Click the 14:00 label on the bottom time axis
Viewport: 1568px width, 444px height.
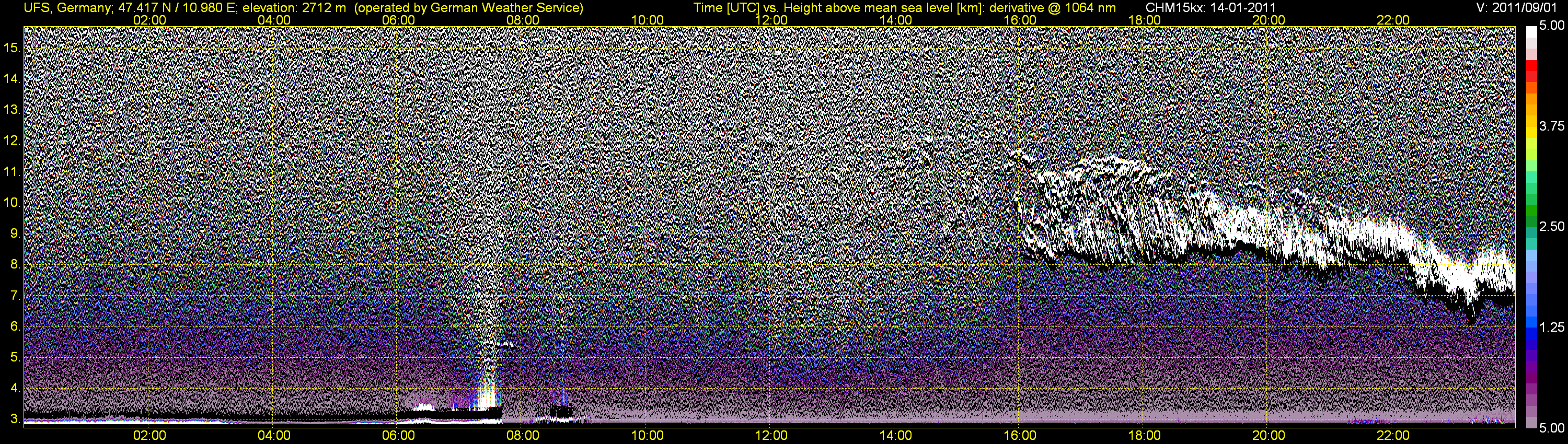point(895,436)
